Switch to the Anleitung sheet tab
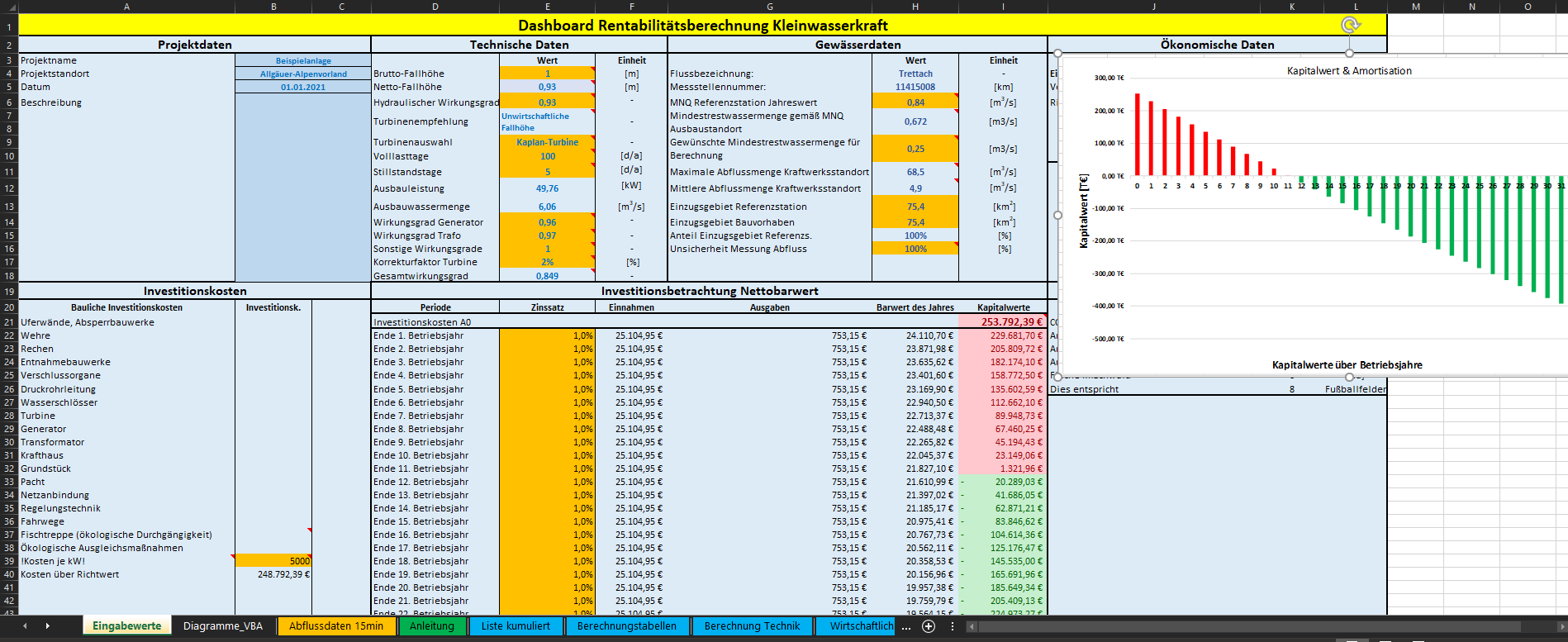Image resolution: width=1568 pixels, height=642 pixels. 432,626
